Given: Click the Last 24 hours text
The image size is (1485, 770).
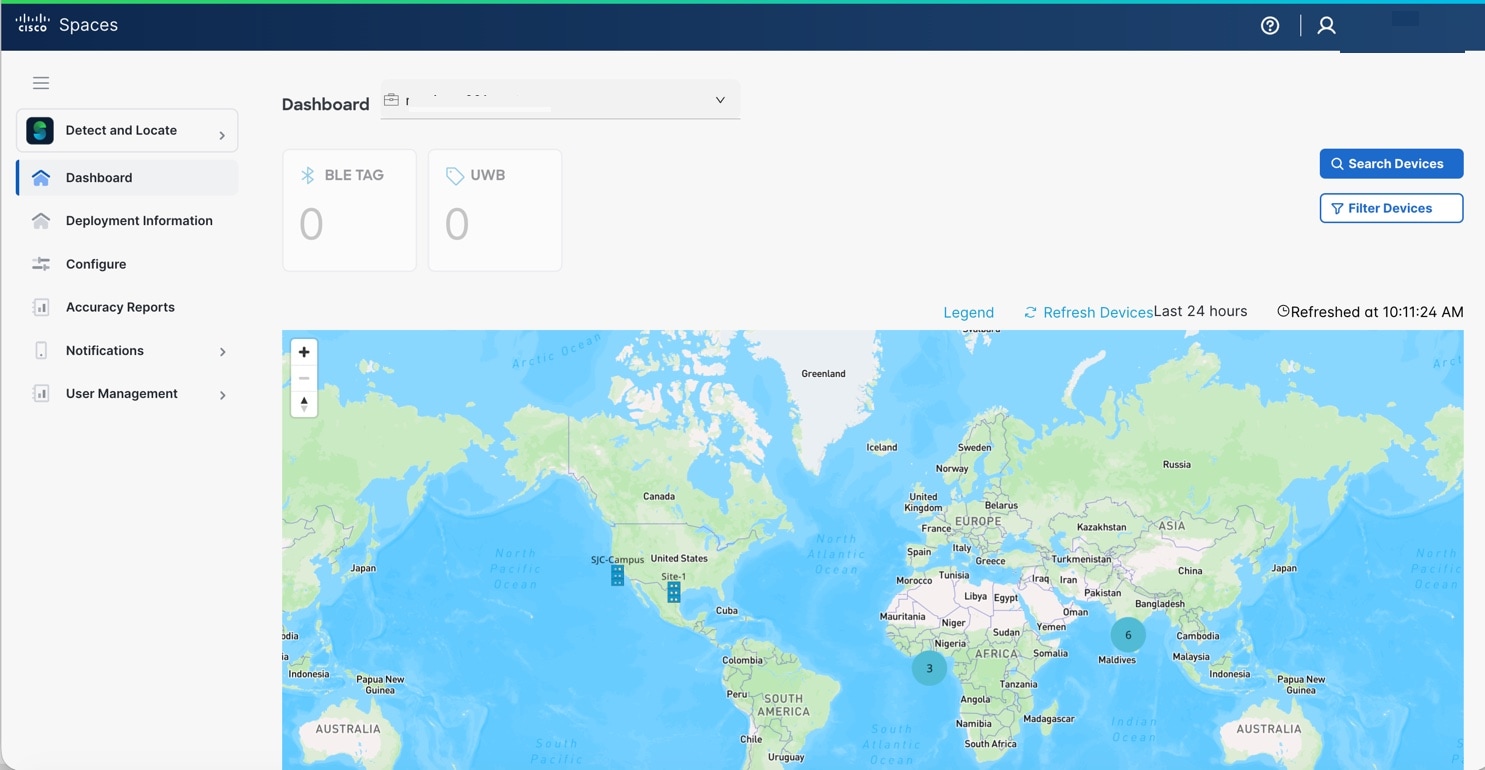Looking at the screenshot, I should 1200,311.
